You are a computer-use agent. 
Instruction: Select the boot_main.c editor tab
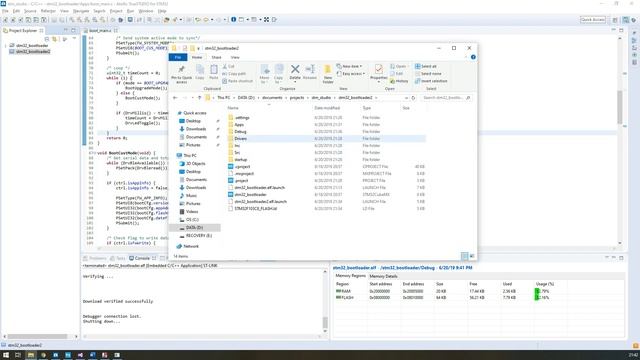click(100, 31)
